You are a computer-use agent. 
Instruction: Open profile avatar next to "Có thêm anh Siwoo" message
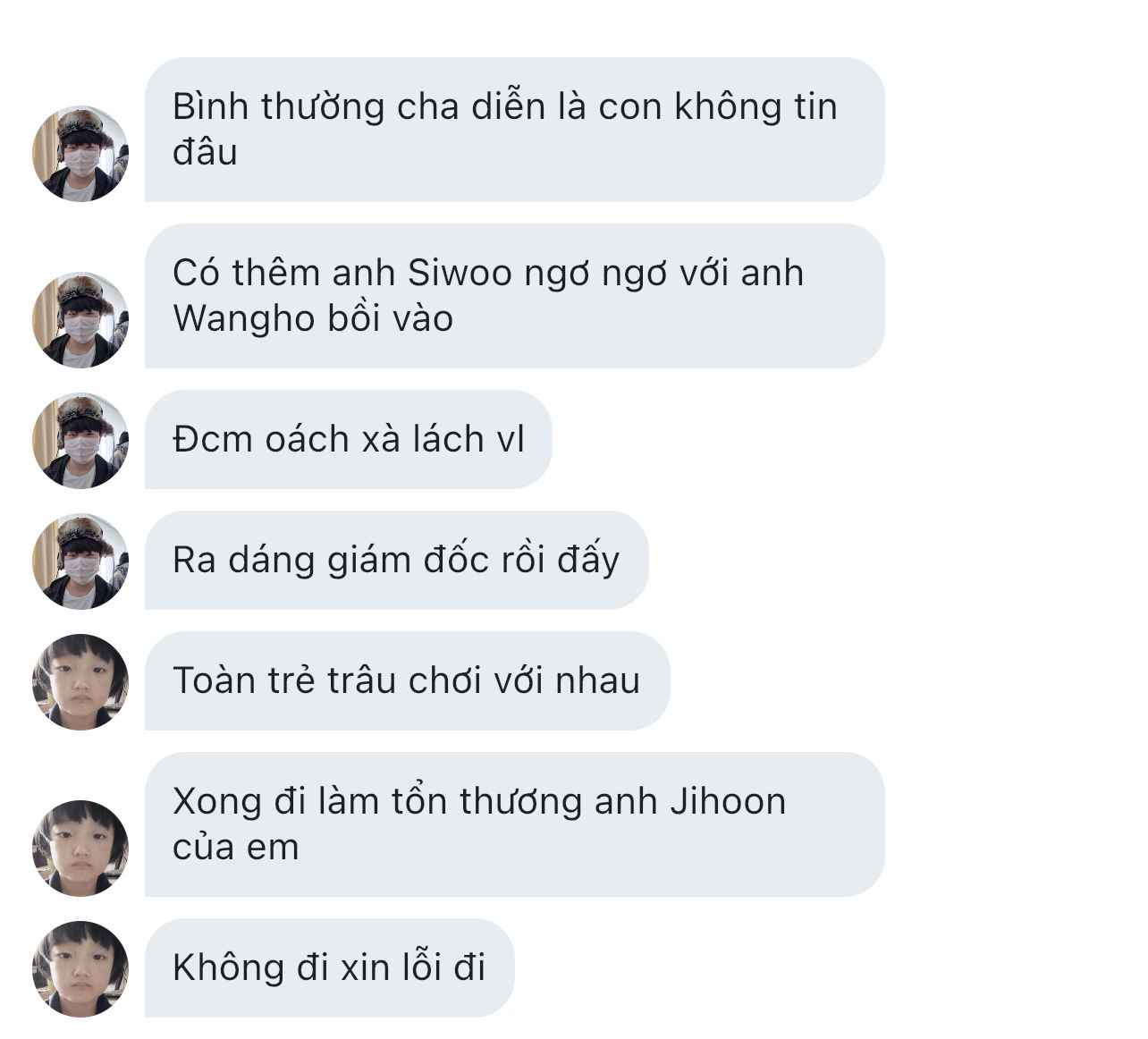coord(80,320)
